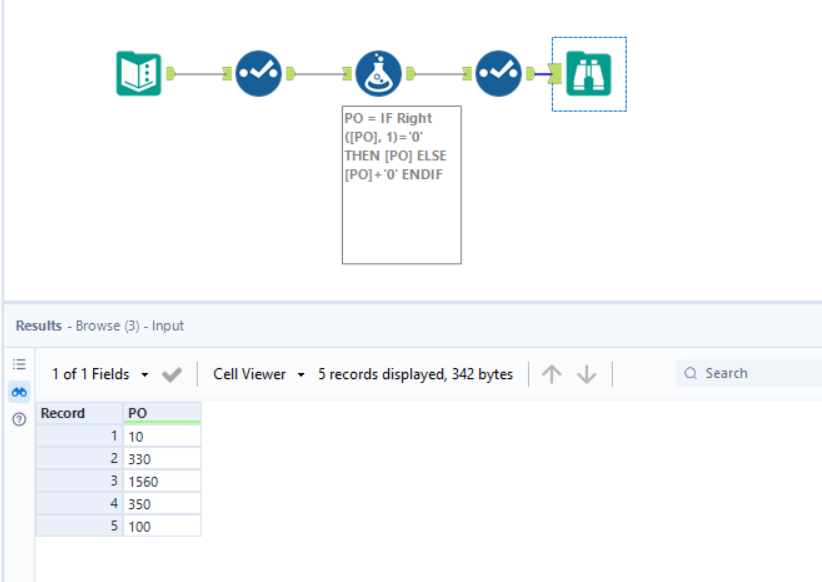The image size is (822, 582).
Task: Click the binoculars data view icon
Action: click(19, 392)
